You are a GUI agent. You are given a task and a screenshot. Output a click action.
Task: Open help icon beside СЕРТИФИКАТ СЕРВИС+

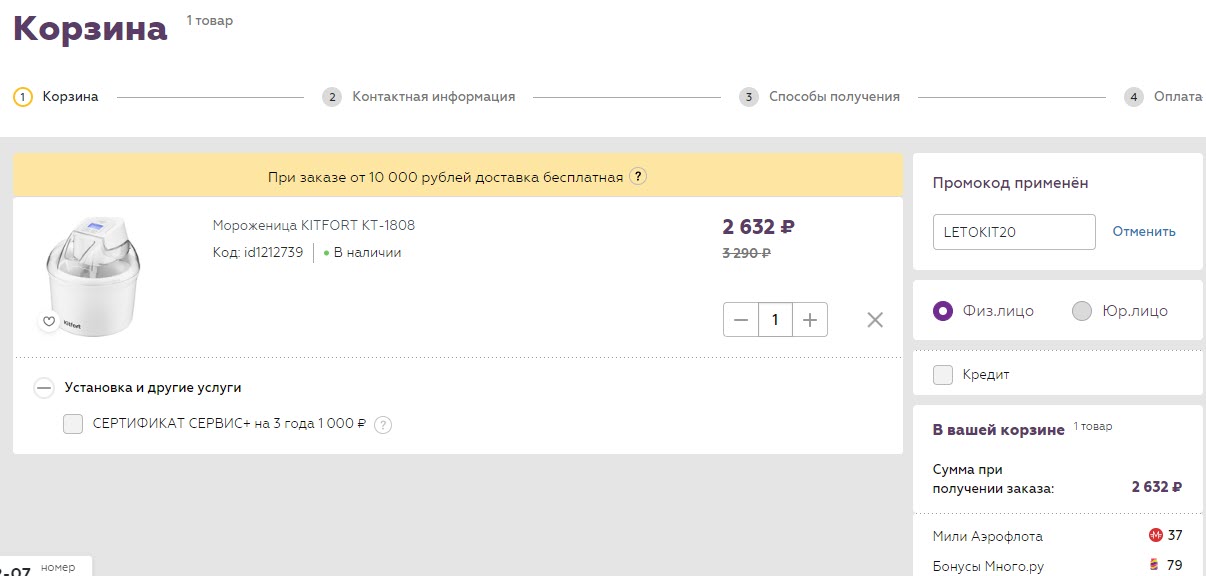tap(382, 424)
